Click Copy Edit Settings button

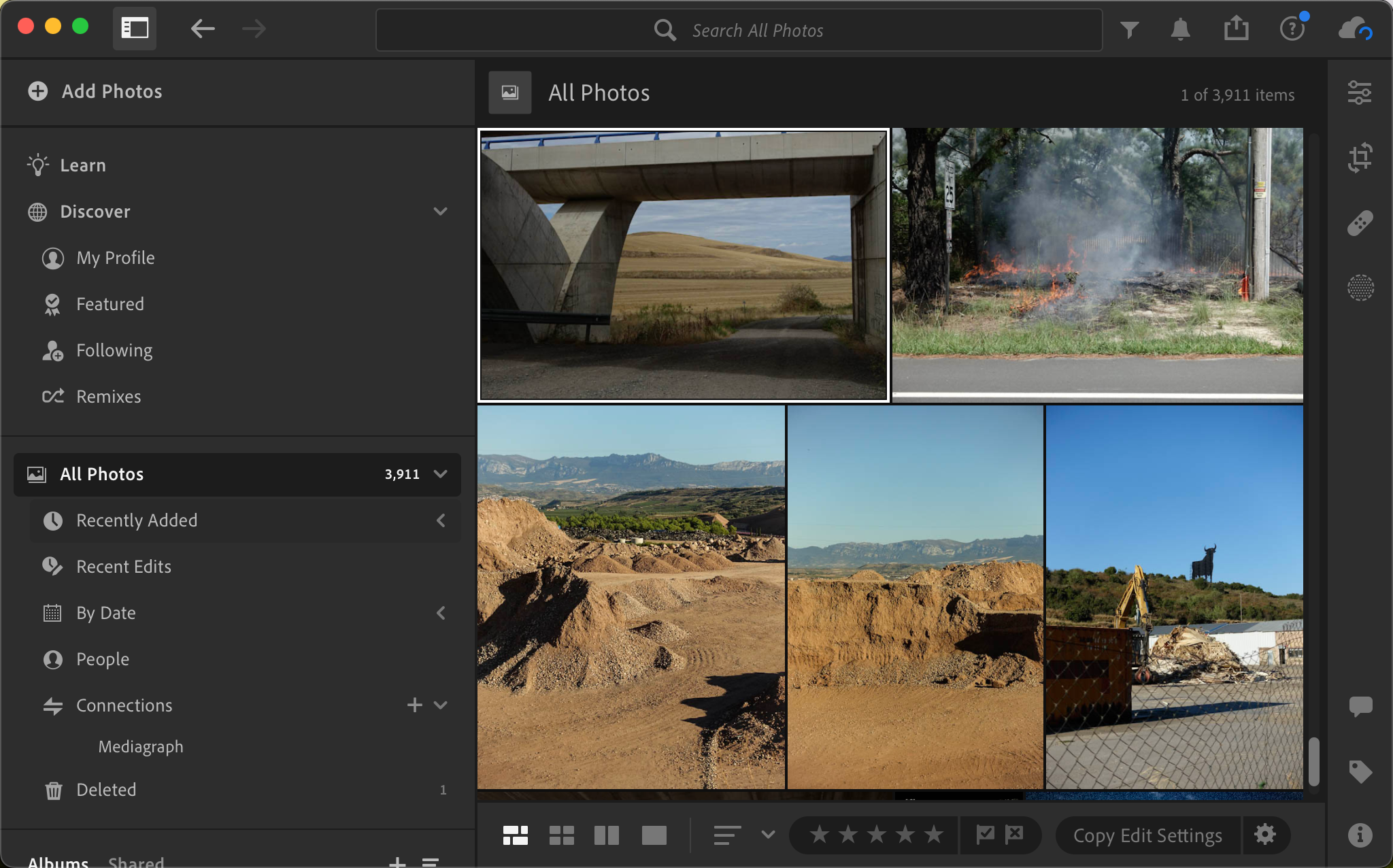click(1147, 835)
